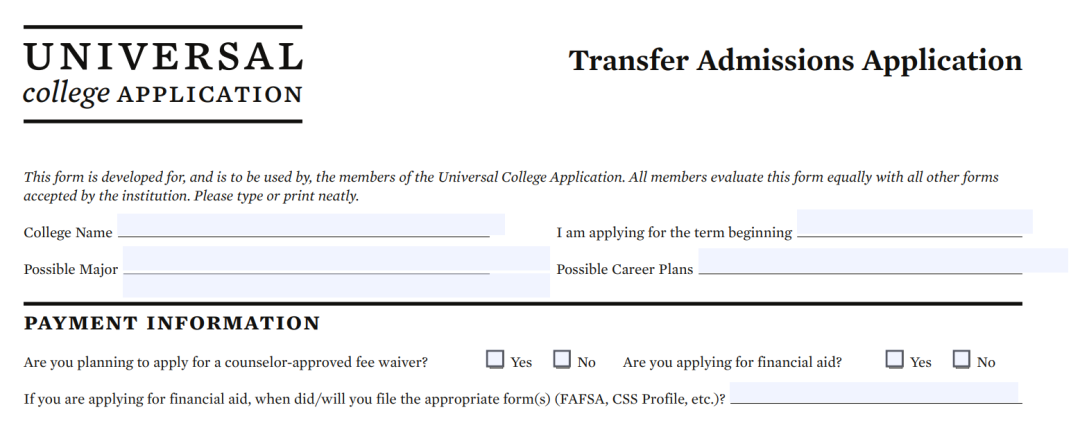
Task: Focus the term beginning input field
Action: coord(914,222)
